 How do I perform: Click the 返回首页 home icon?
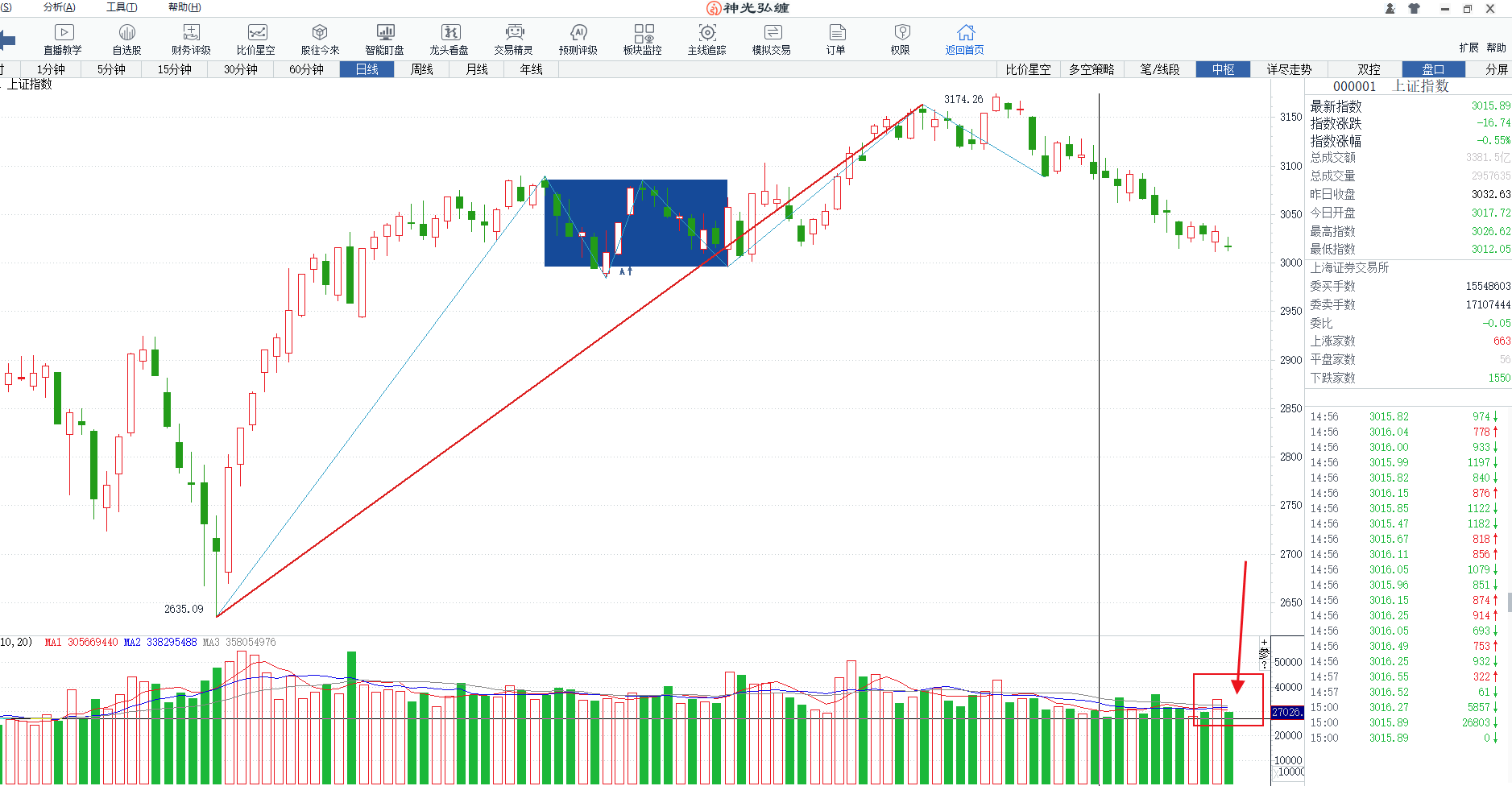coord(965,39)
